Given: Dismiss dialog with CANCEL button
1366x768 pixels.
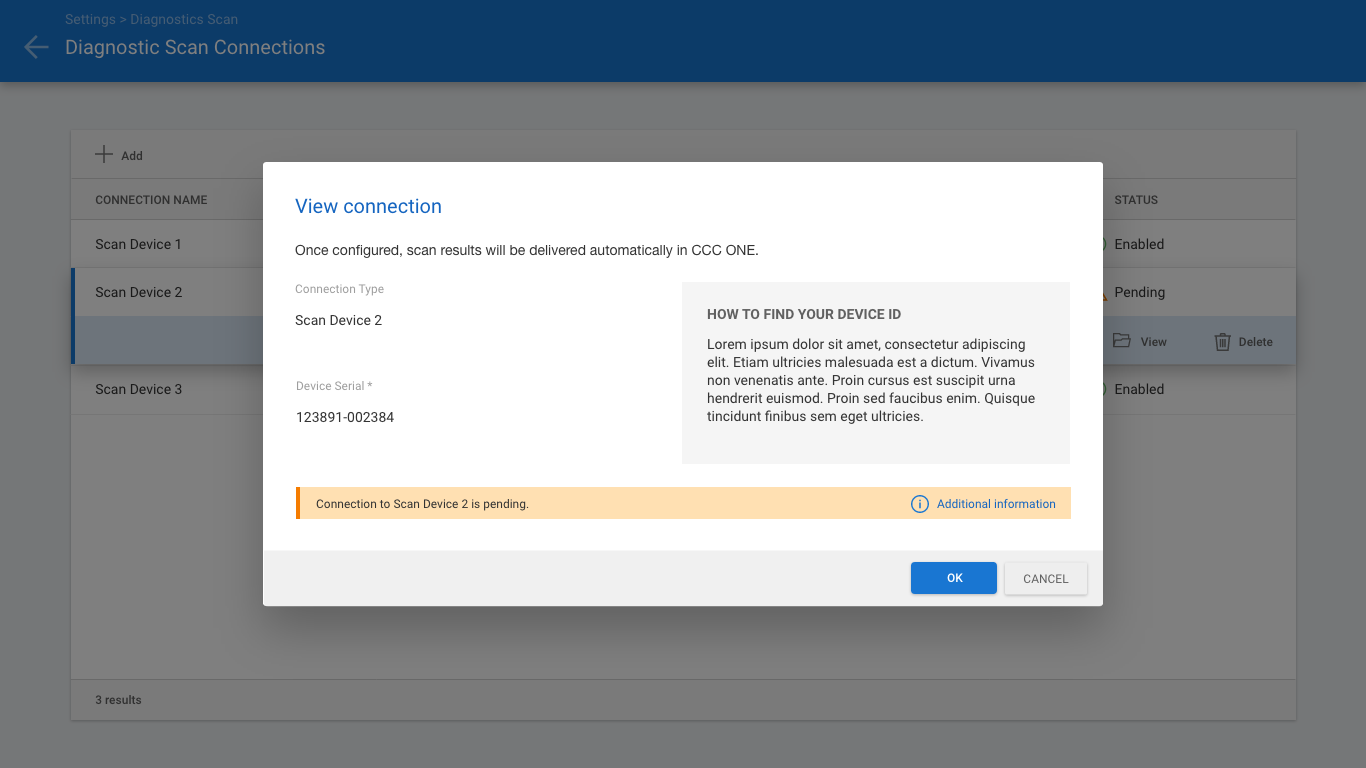Looking at the screenshot, I should (x=1046, y=579).
